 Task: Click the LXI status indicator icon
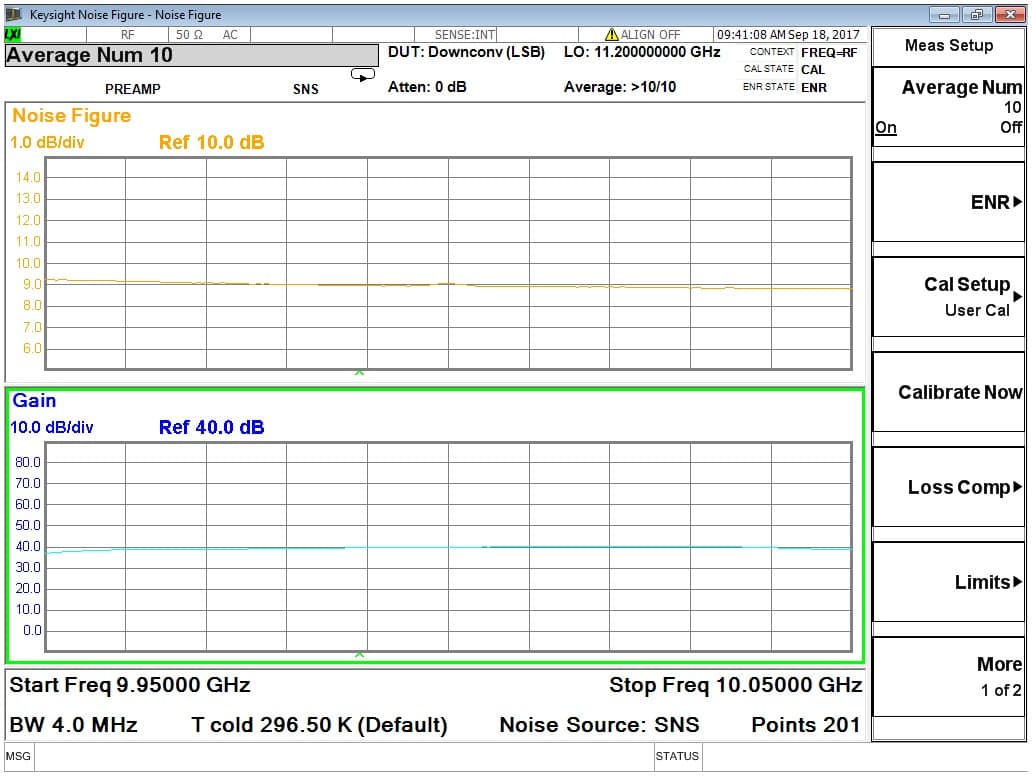click(x=13, y=34)
